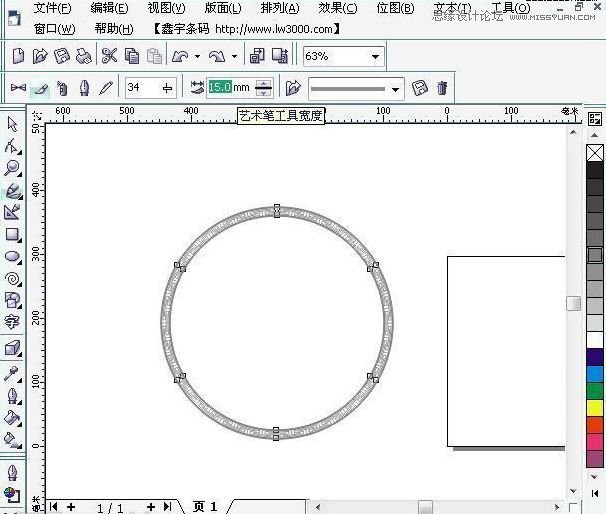Pick the yellow palette swatch
Screen dimensions: 606x514
(595, 408)
